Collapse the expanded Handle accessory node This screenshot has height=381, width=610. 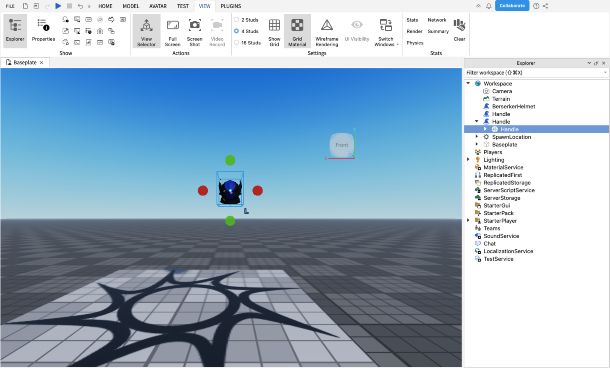click(x=477, y=121)
